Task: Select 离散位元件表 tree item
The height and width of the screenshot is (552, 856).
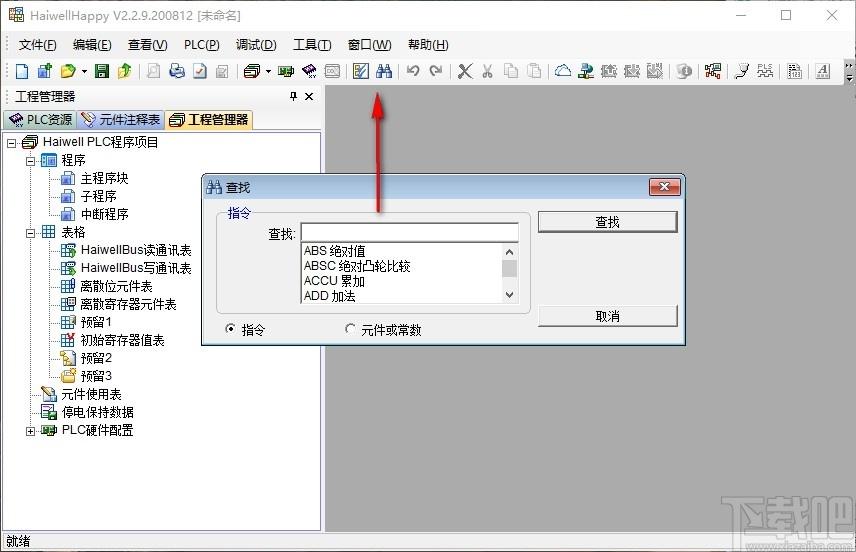Action: pyautogui.click(x=116, y=287)
